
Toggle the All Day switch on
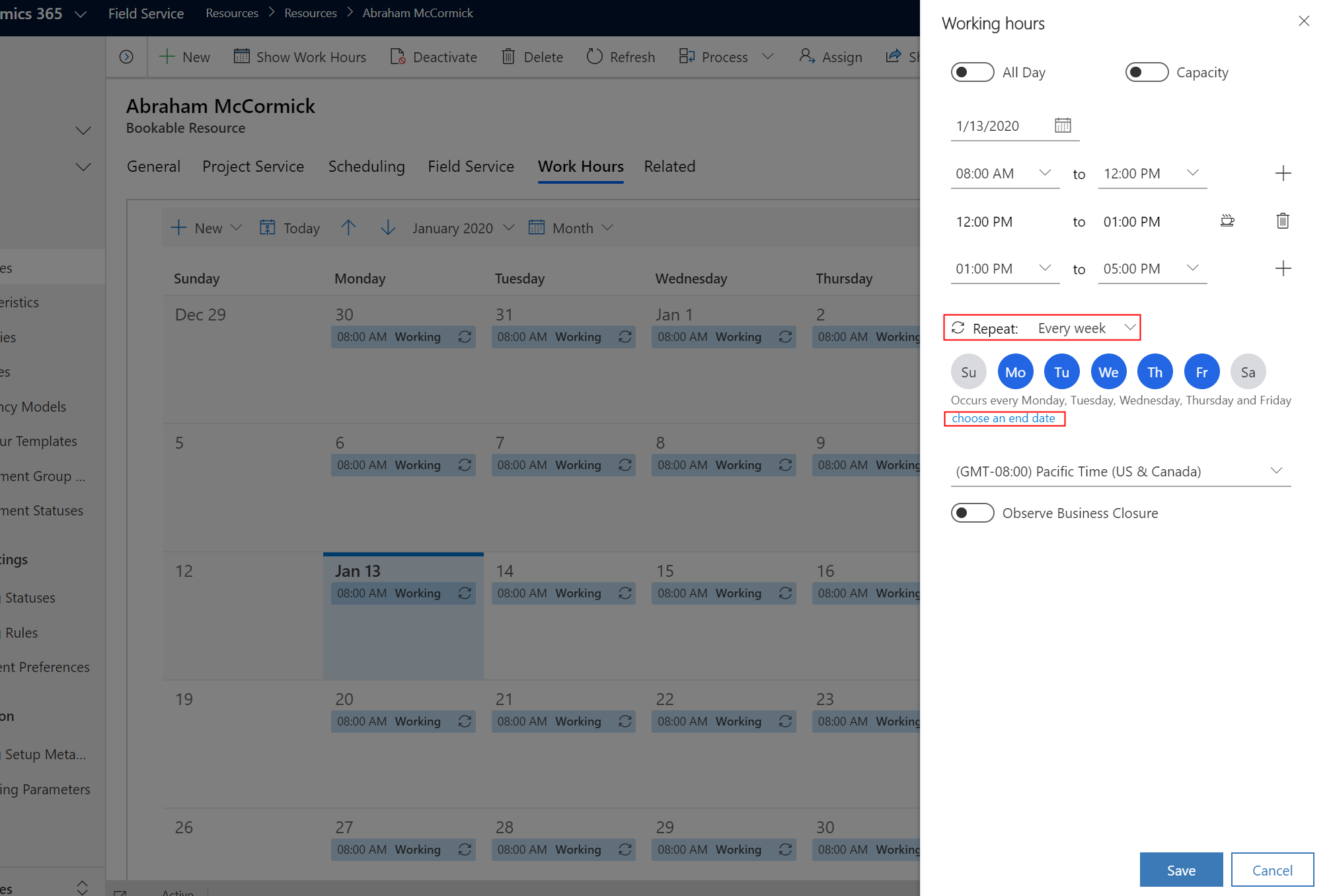pyautogui.click(x=971, y=71)
